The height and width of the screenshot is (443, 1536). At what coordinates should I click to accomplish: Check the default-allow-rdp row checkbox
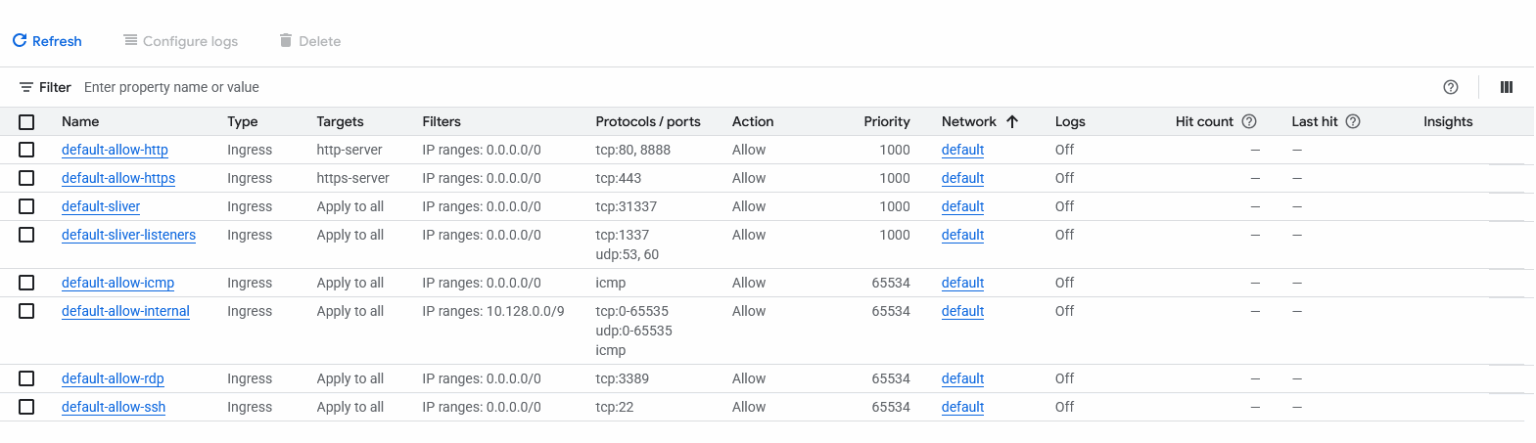[x=27, y=379]
